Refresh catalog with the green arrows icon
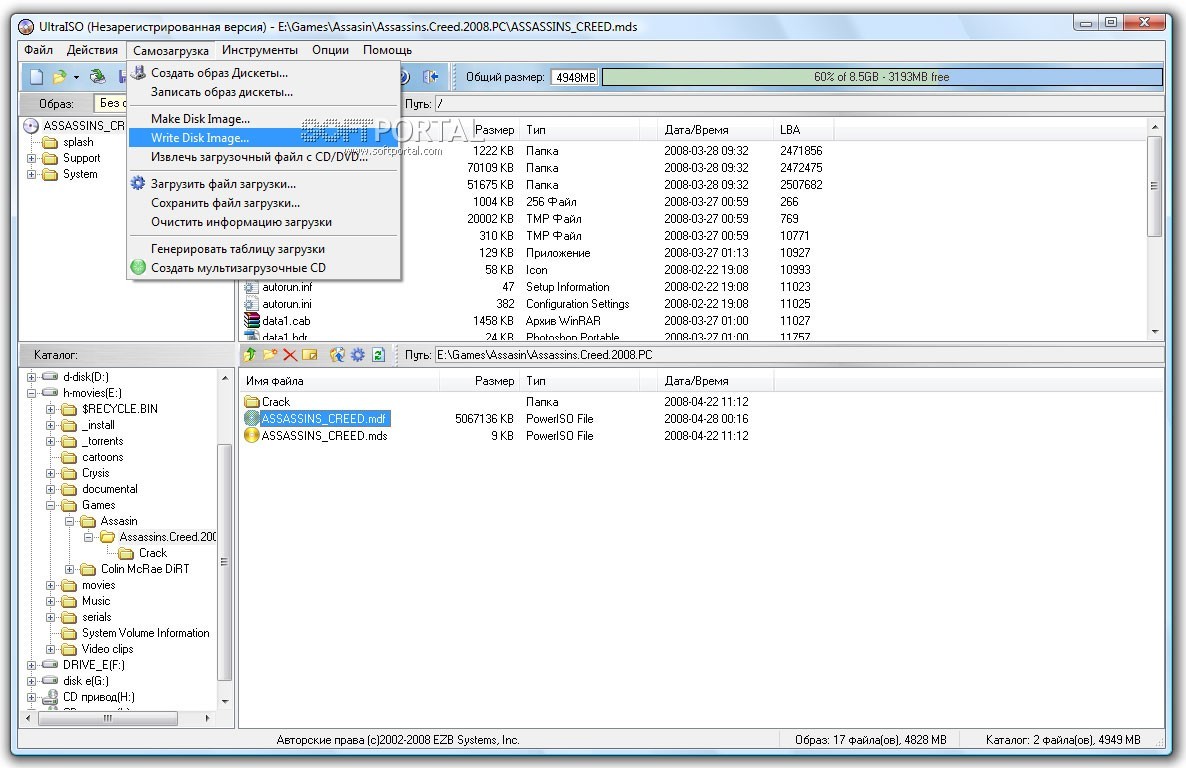 pyautogui.click(x=378, y=354)
